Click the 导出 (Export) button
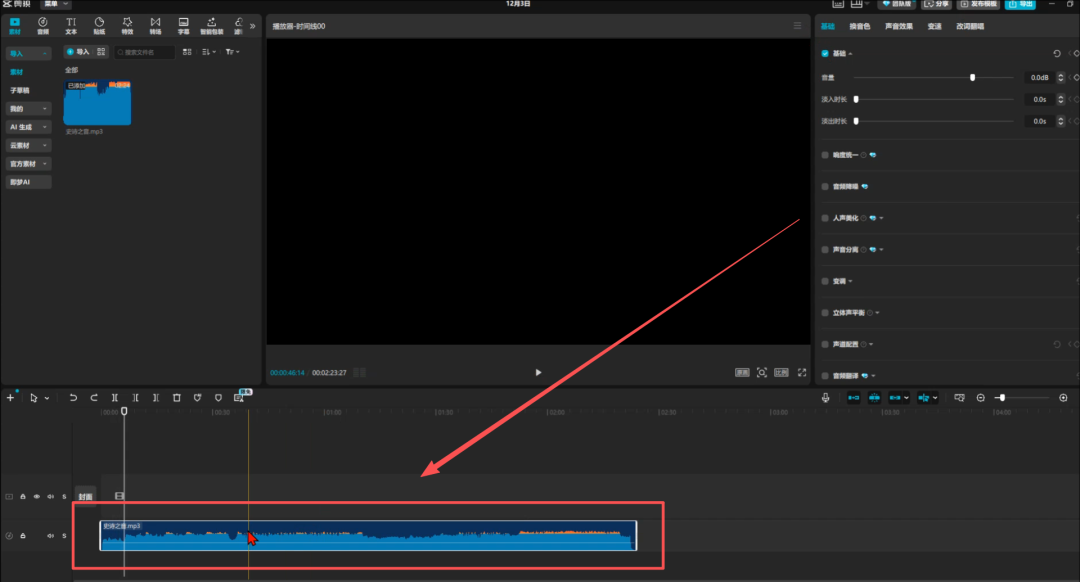 click(1021, 4)
